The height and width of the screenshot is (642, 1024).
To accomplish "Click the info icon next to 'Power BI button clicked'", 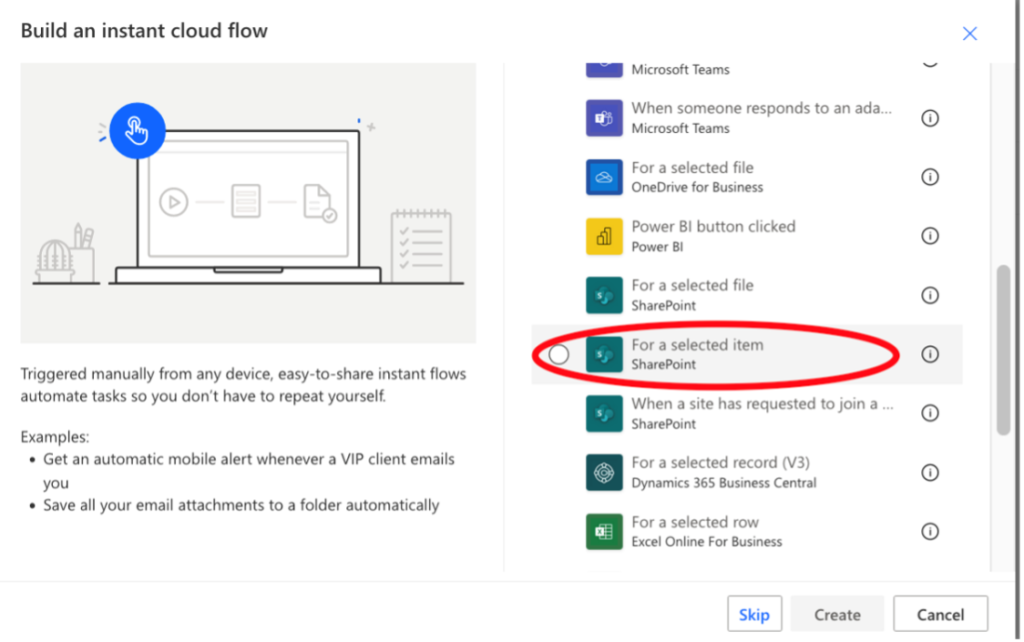I will [929, 236].
